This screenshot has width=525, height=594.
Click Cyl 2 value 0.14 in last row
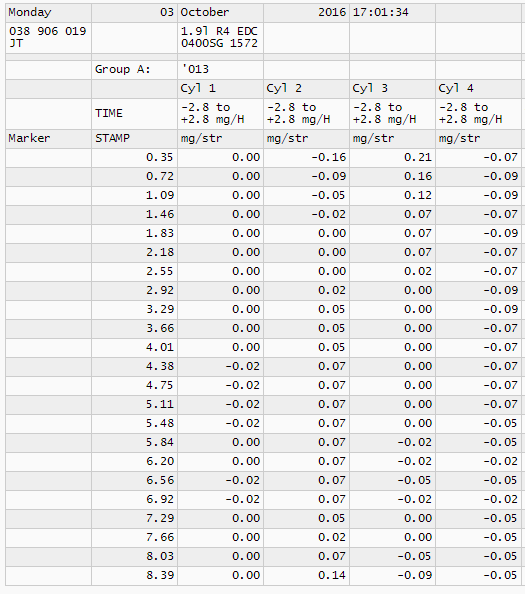(x=306, y=576)
